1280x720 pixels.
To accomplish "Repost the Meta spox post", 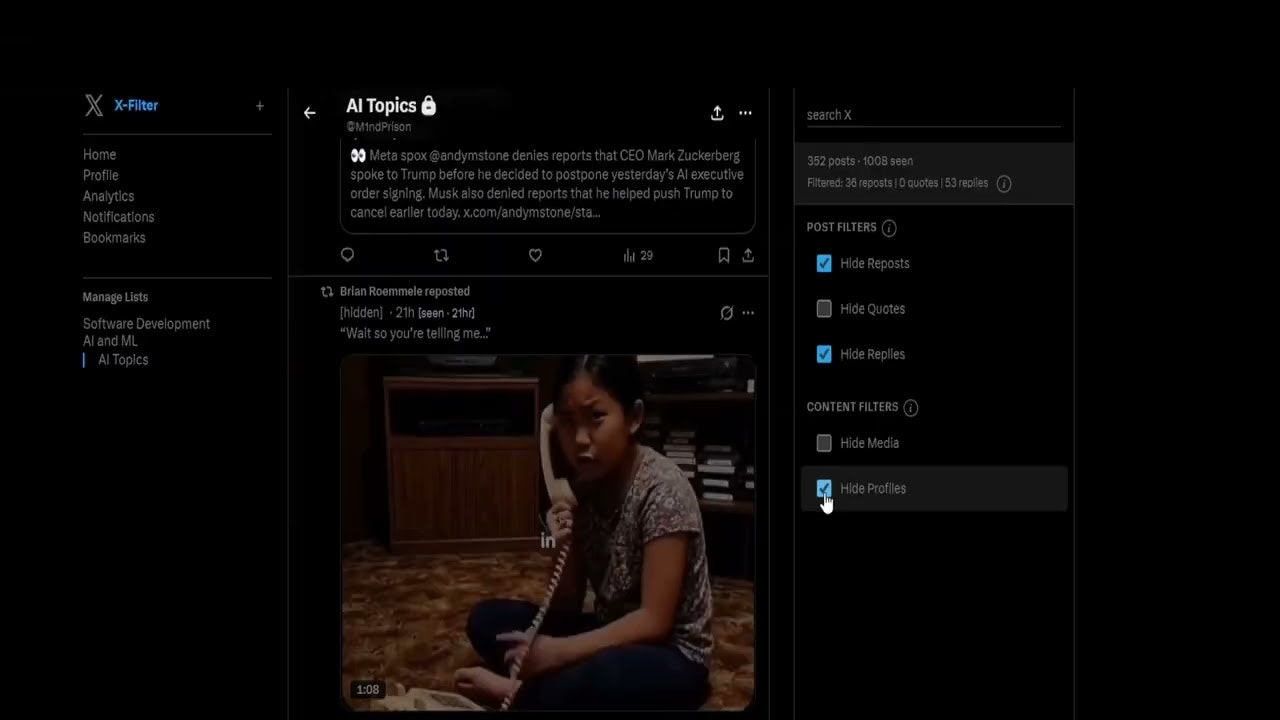I will pyautogui.click(x=441, y=255).
